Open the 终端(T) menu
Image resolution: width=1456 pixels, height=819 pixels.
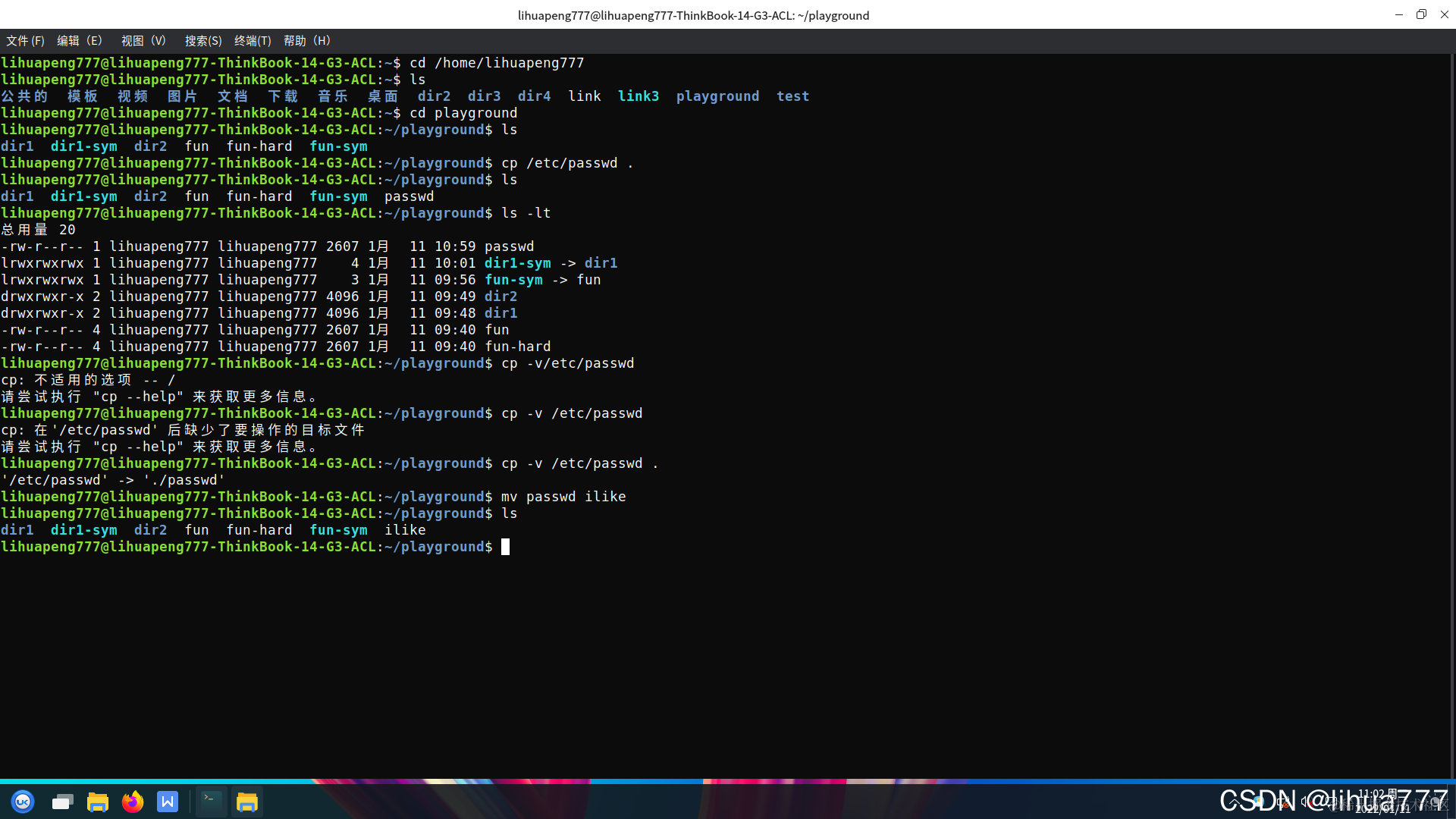pos(253,41)
